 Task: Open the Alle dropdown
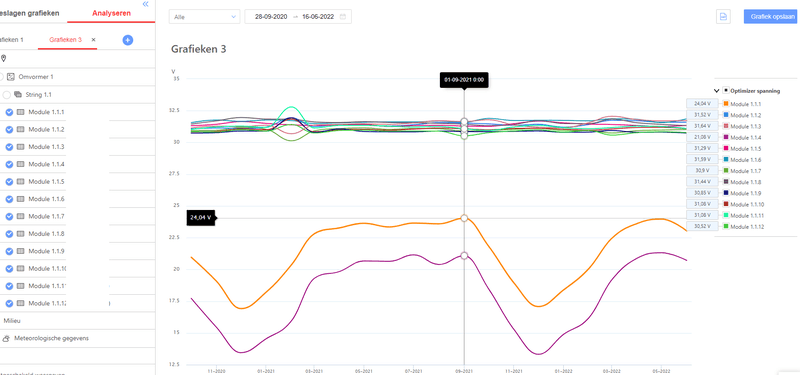tap(204, 16)
